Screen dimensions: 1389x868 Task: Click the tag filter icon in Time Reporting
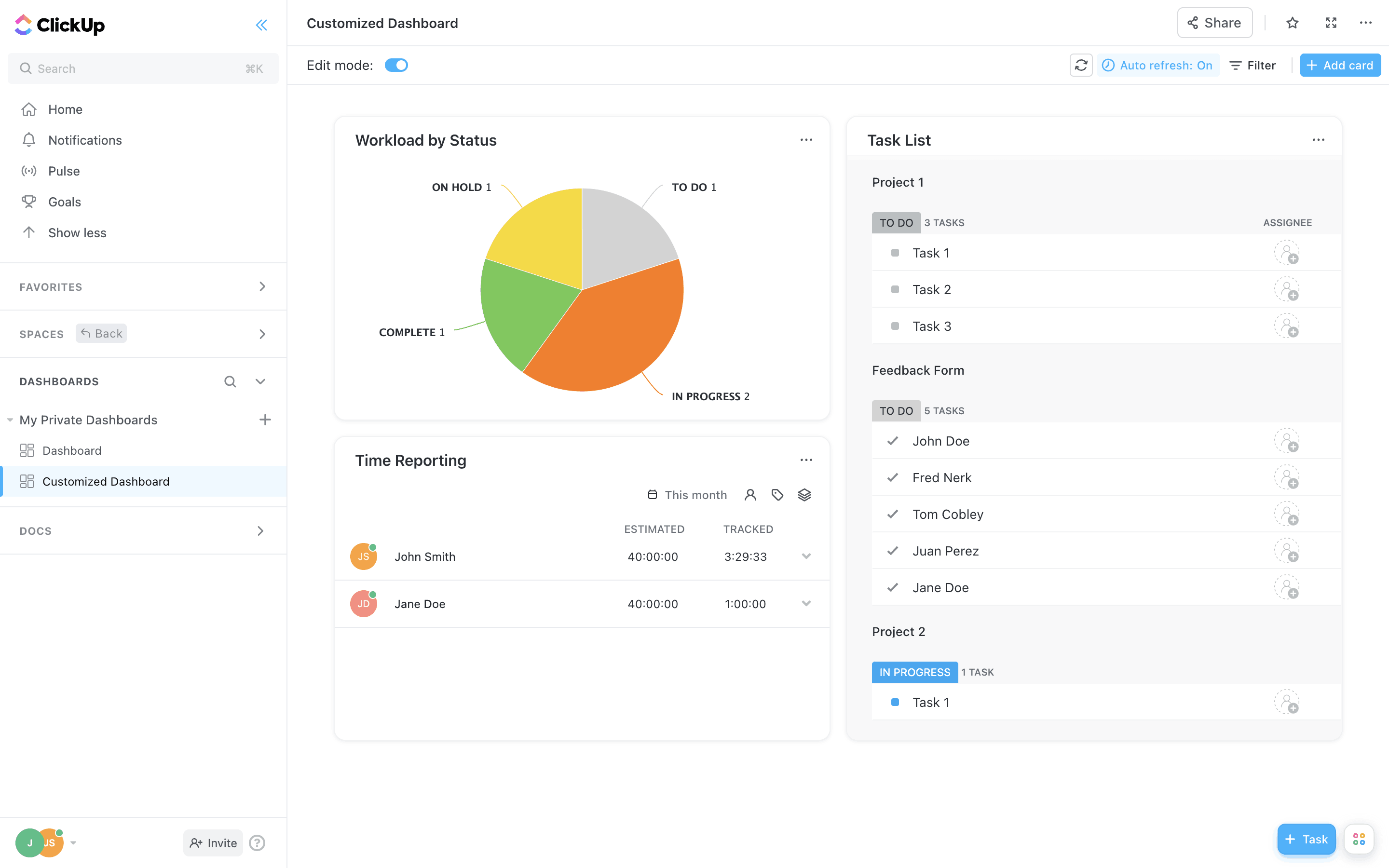click(x=777, y=495)
